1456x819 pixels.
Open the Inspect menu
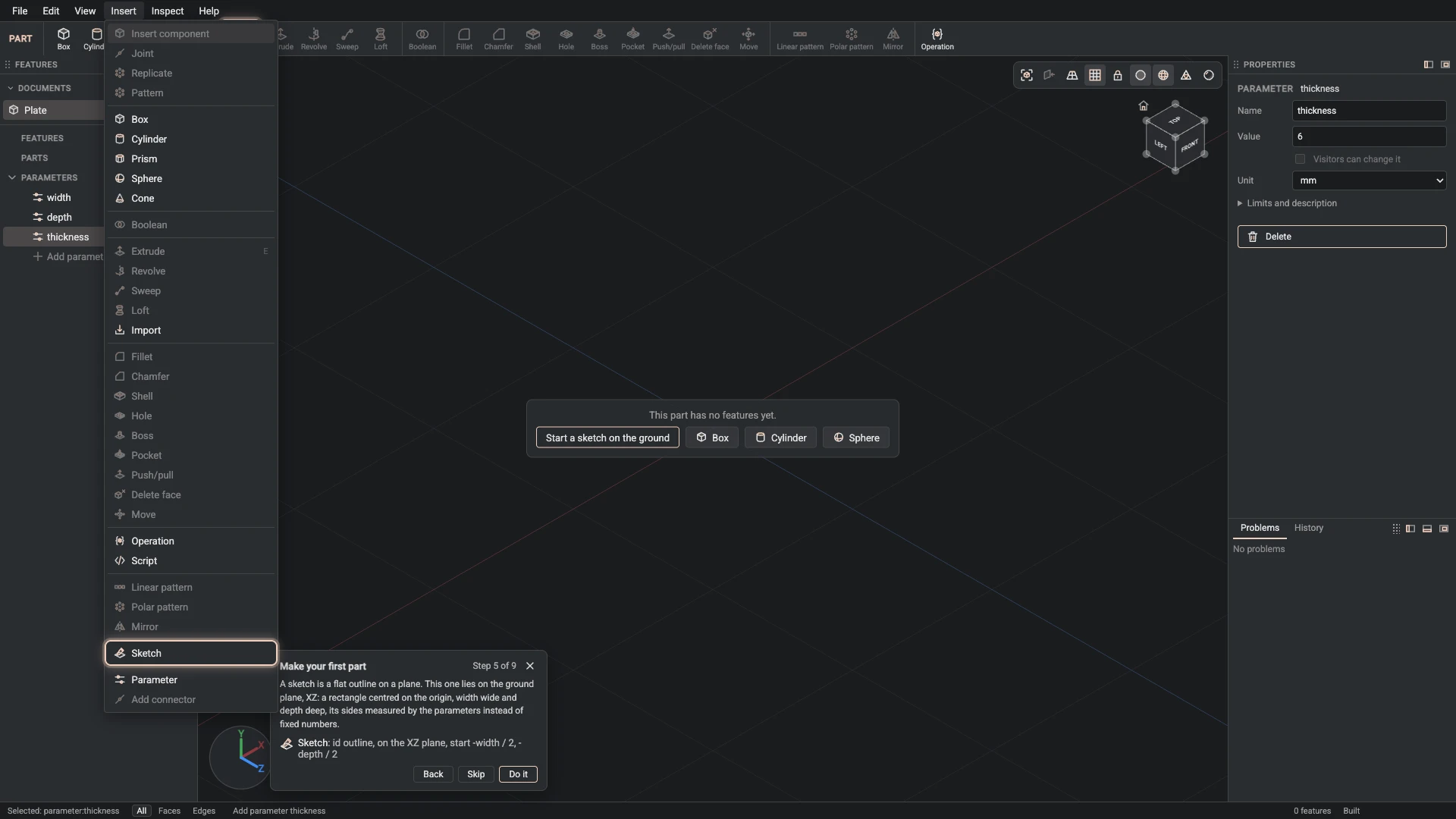click(x=168, y=11)
